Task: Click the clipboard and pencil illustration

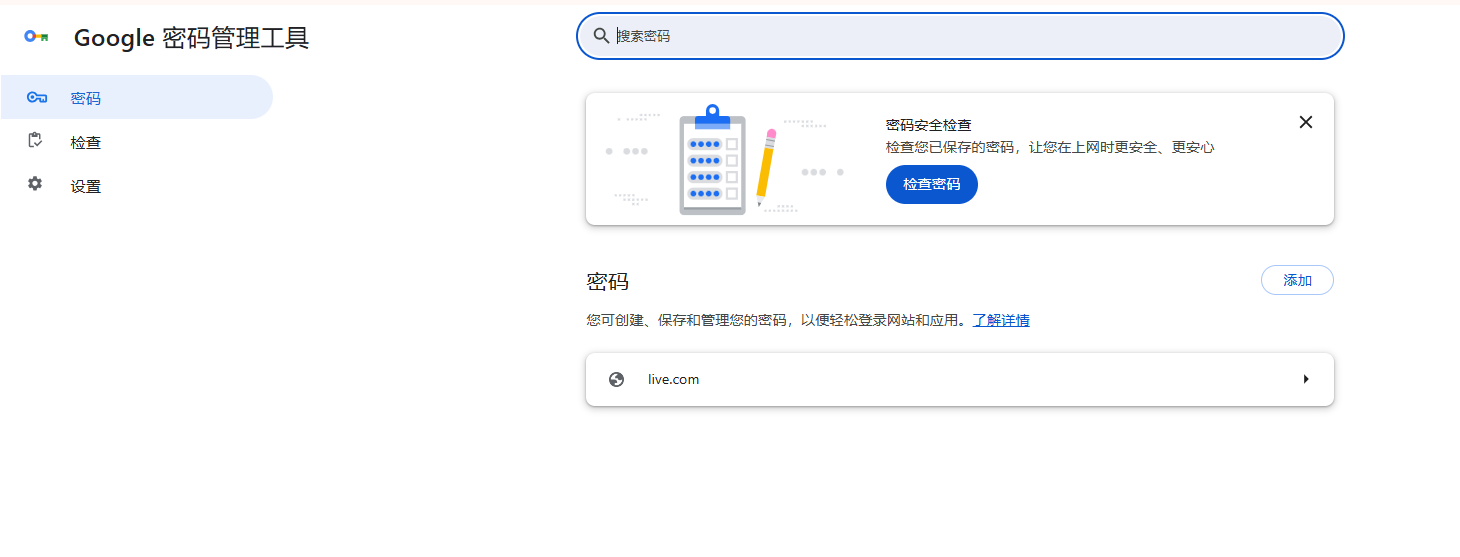Action: coord(725,159)
